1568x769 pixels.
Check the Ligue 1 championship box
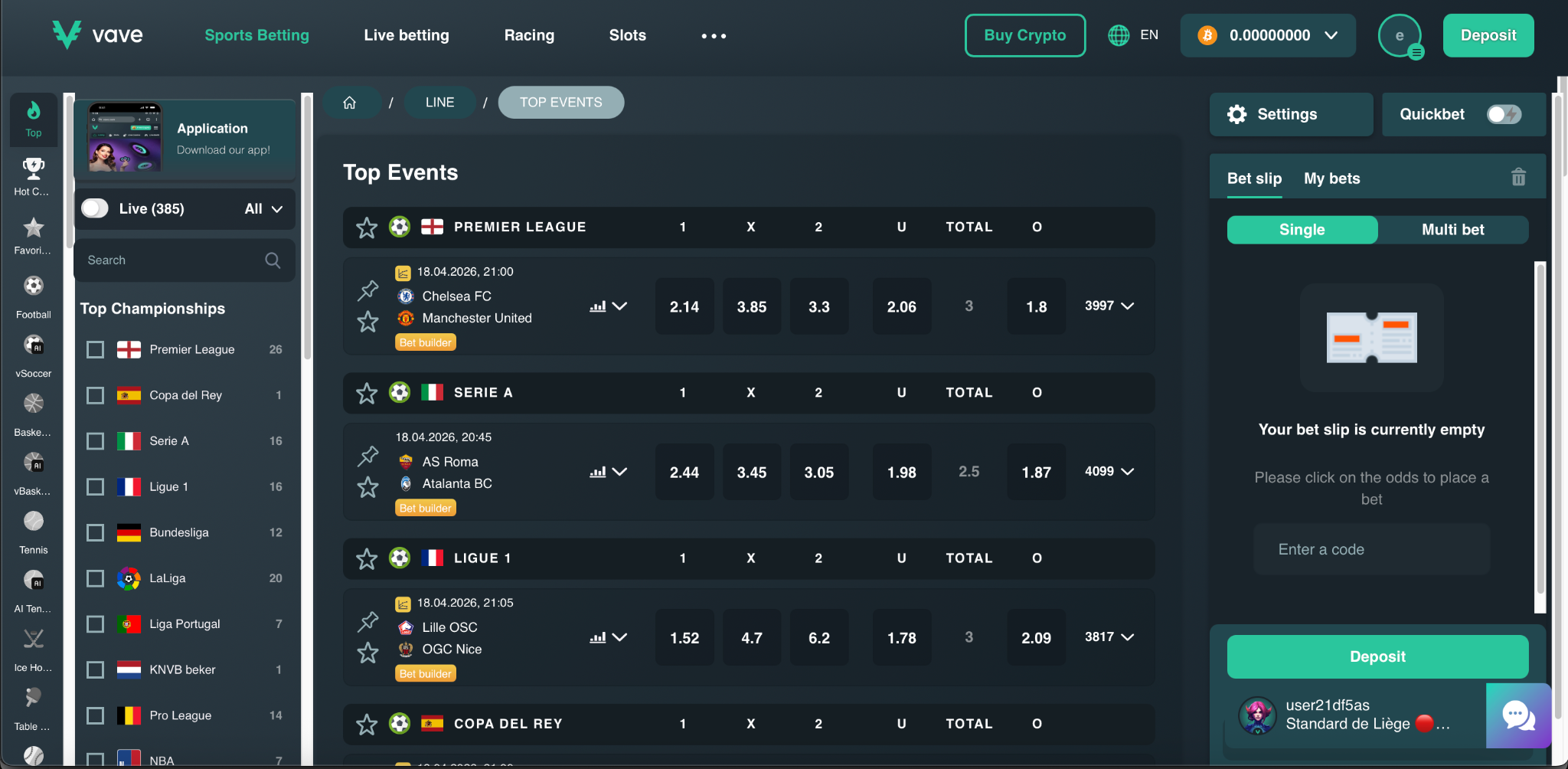pos(95,486)
